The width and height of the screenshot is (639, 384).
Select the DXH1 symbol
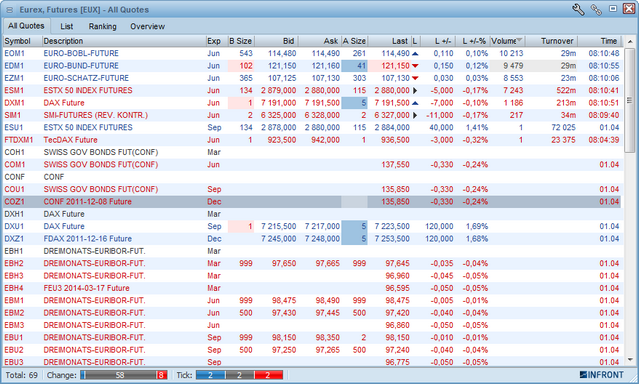[14, 214]
